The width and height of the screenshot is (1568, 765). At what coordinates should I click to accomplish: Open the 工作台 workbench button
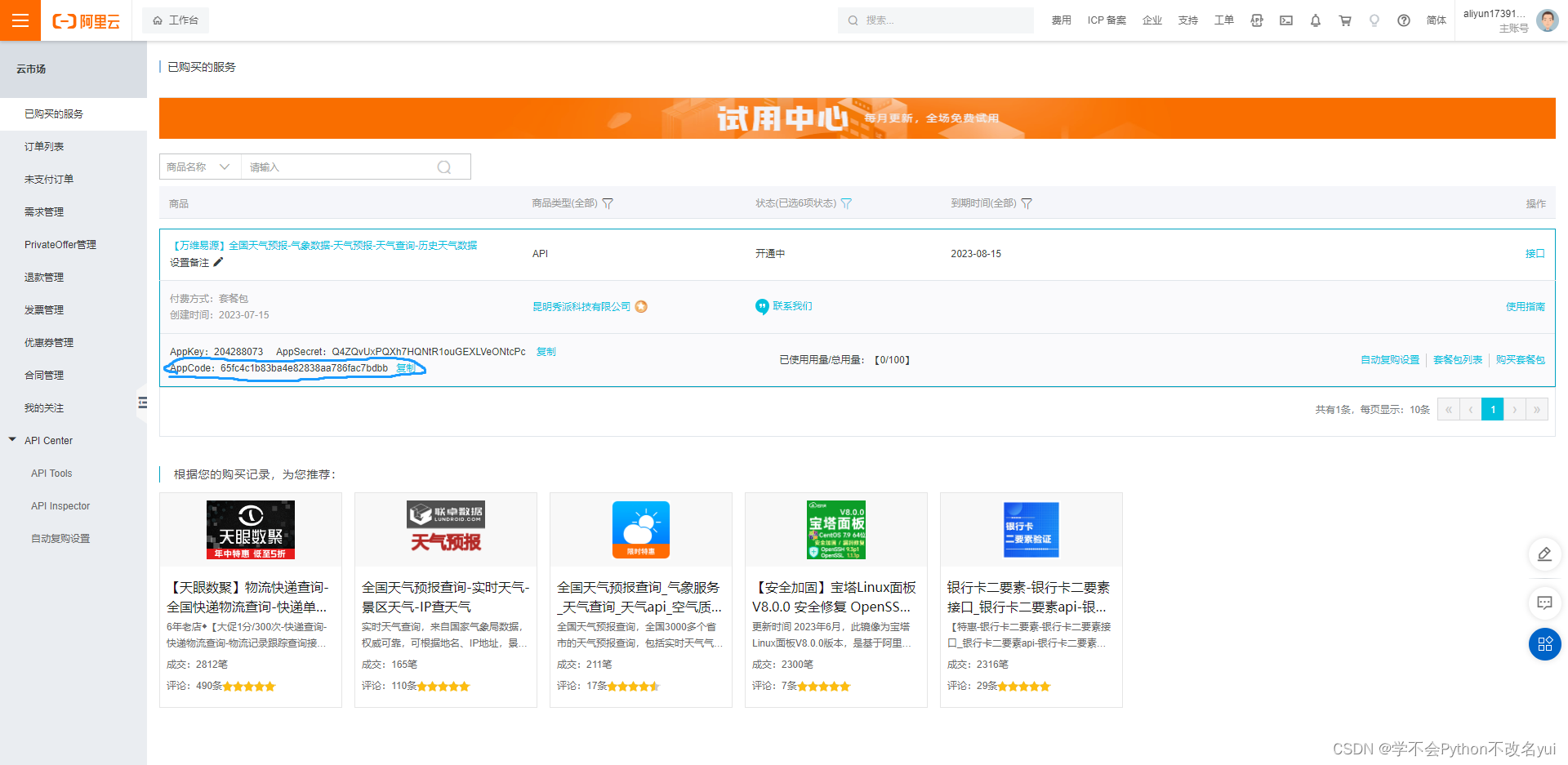tap(176, 20)
